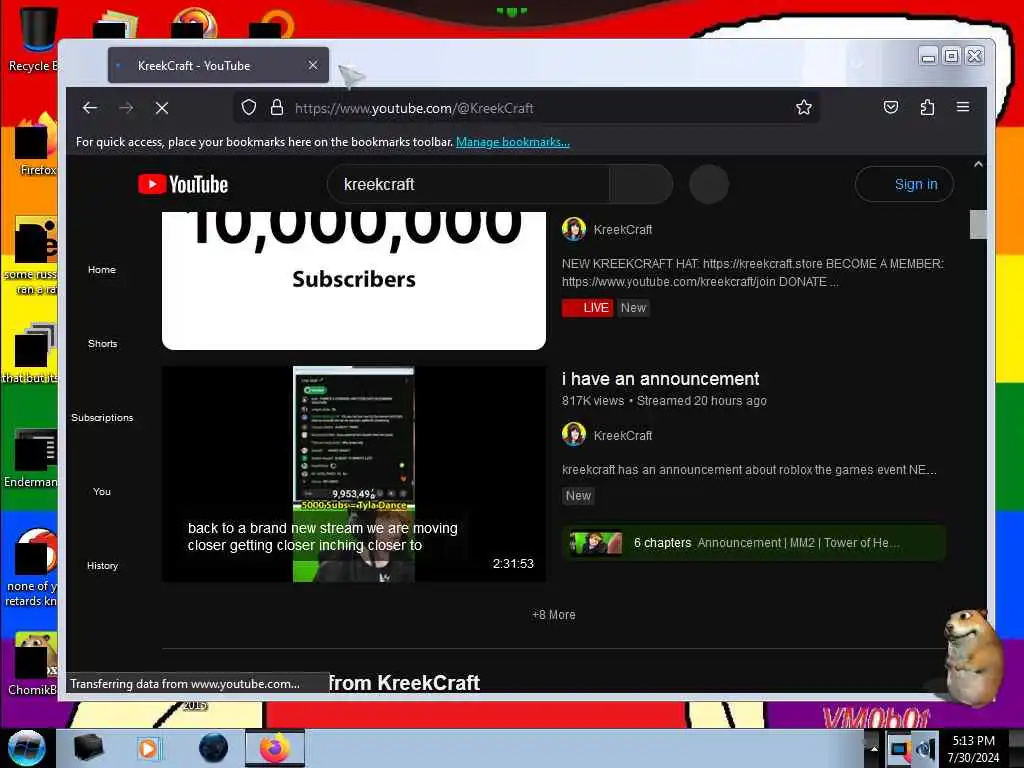Go back using browser back arrow

click(x=90, y=108)
